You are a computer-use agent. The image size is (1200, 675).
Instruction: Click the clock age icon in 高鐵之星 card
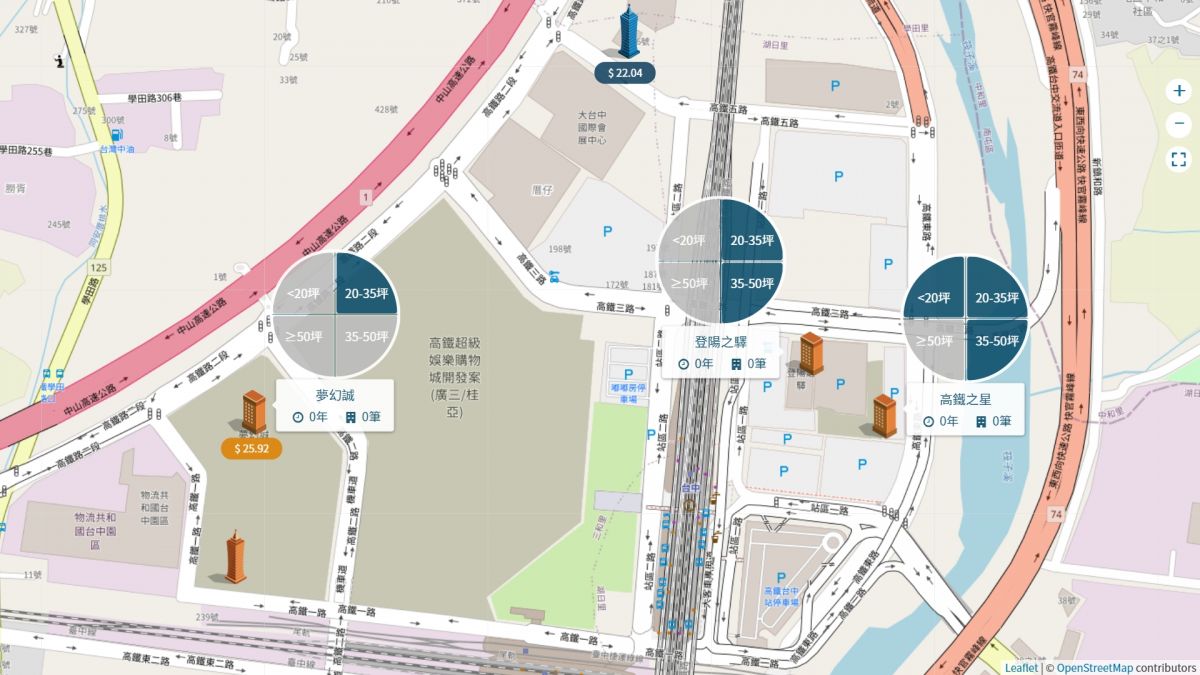click(929, 422)
